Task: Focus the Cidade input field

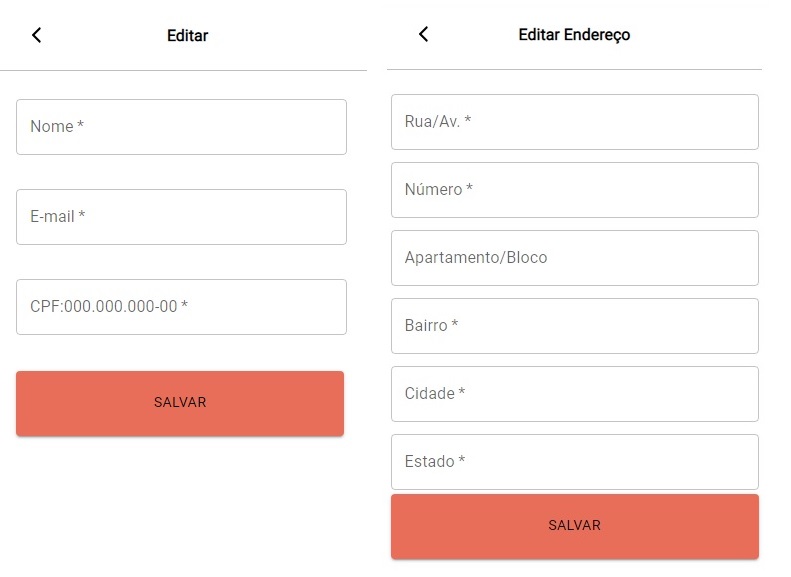Action: (x=574, y=394)
